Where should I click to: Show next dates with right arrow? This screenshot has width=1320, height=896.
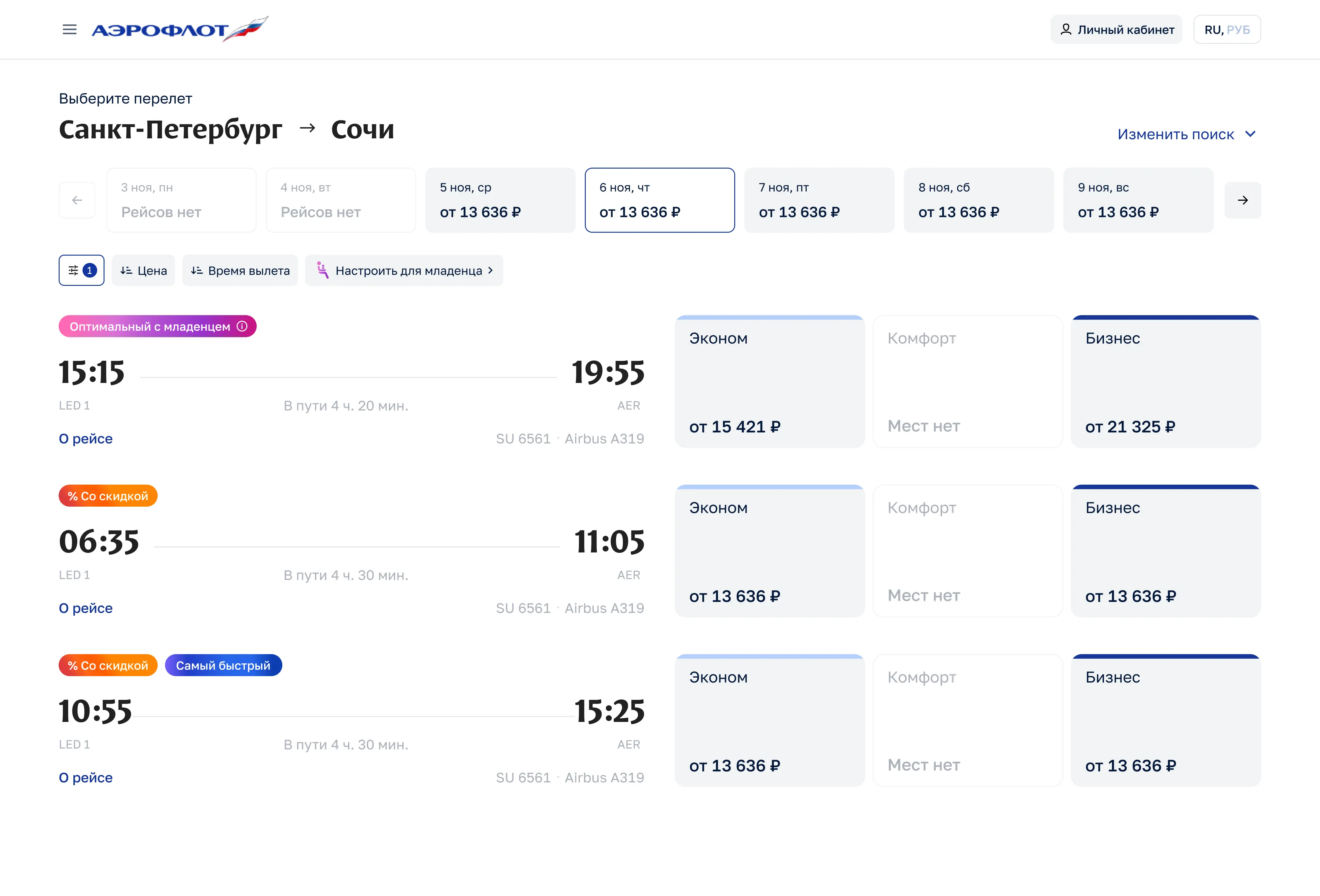pyautogui.click(x=1243, y=200)
